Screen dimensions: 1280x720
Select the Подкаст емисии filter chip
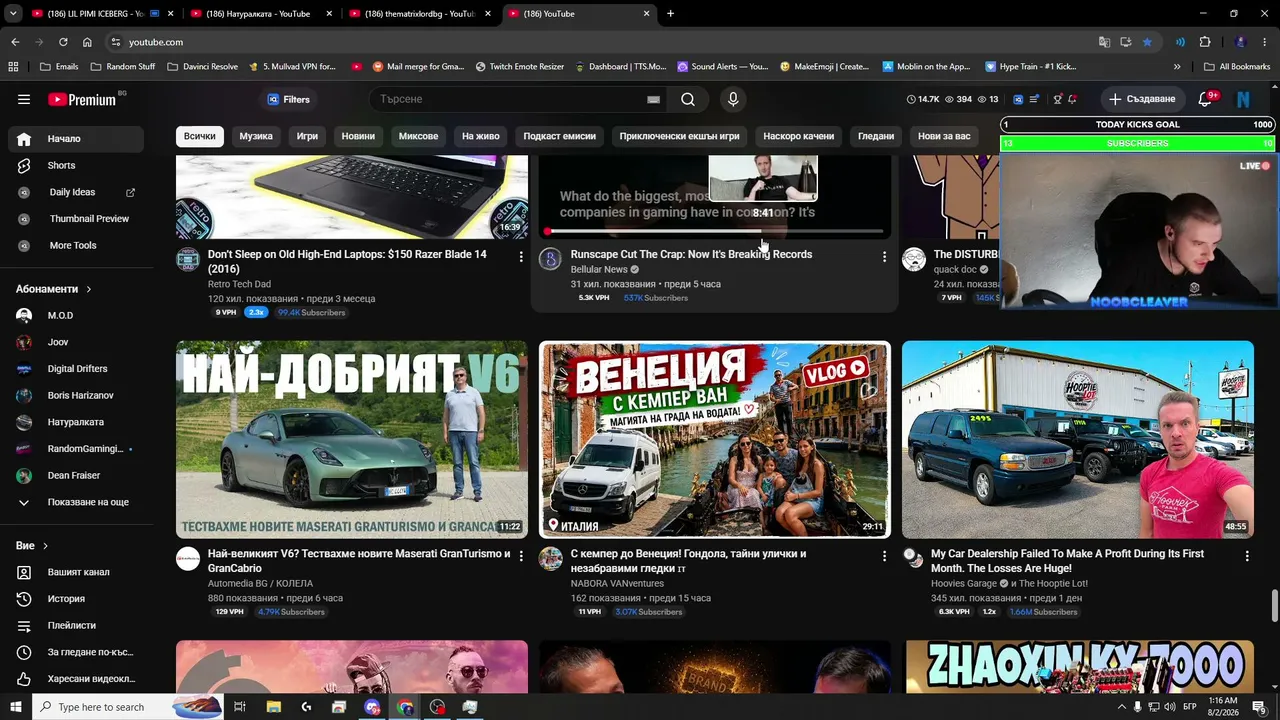(560, 136)
